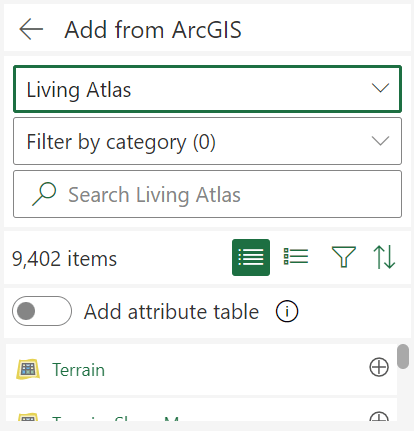414x431 pixels.
Task: Click the Terrain layer name
Action: click(78, 370)
